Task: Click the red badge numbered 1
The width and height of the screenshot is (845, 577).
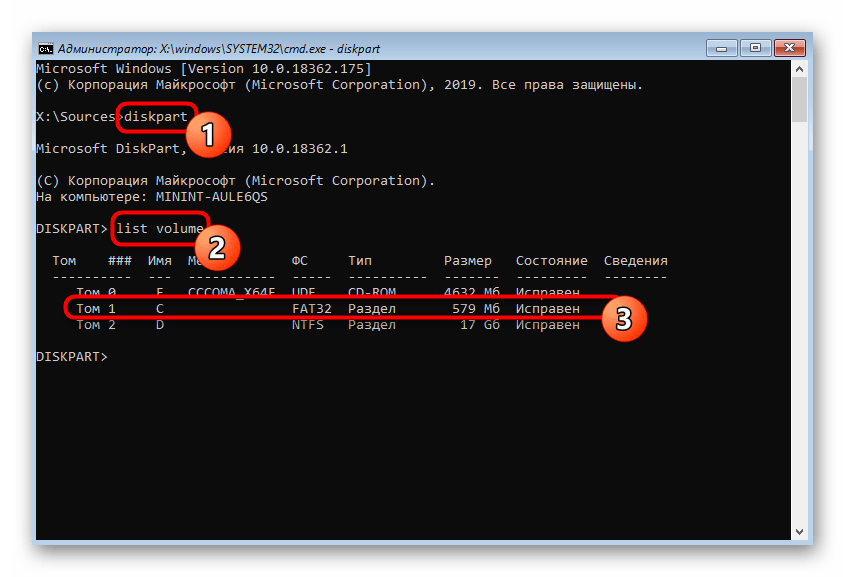Action: click(205, 134)
